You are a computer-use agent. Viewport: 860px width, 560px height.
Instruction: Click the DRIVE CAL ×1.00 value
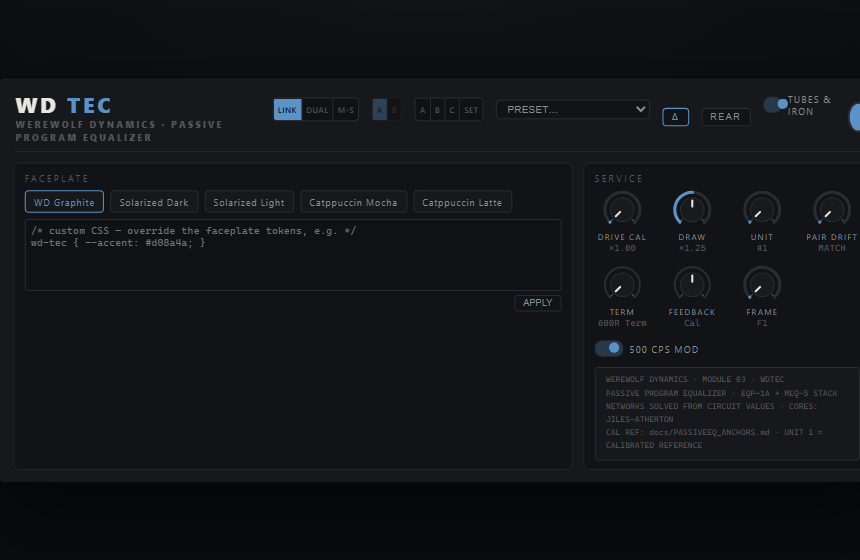point(622,248)
